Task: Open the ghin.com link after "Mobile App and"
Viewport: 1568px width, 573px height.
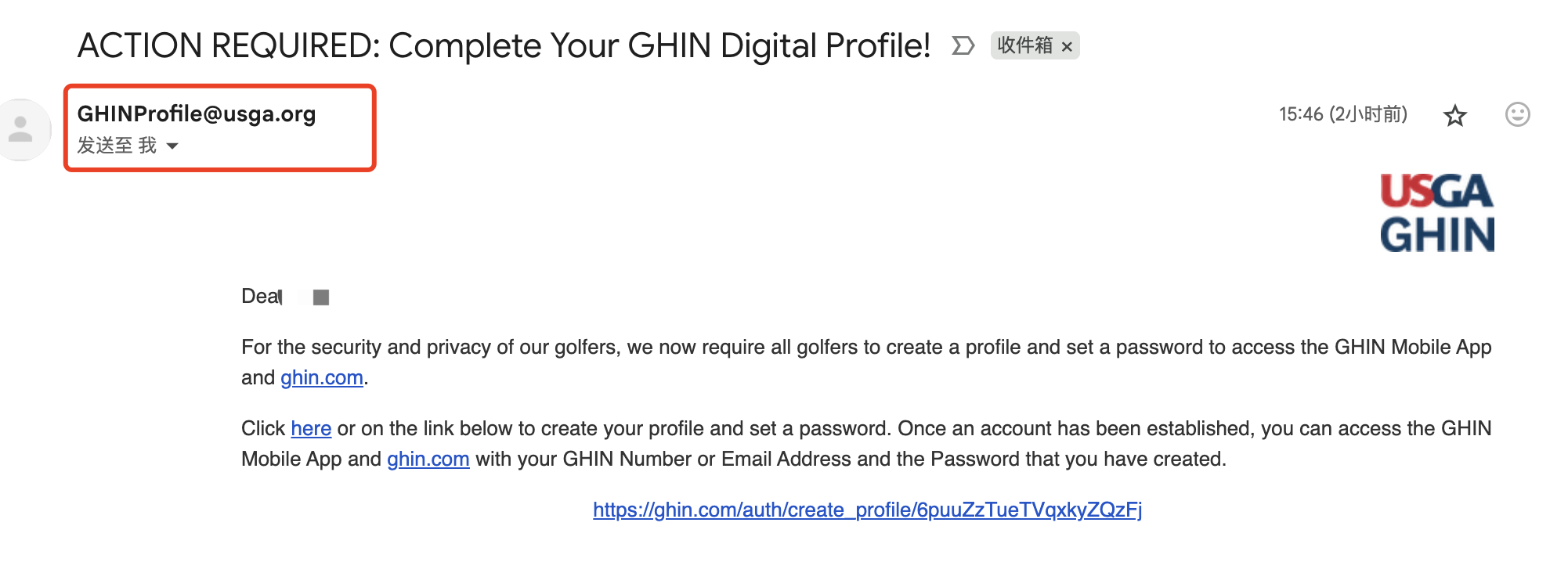Action: click(428, 459)
